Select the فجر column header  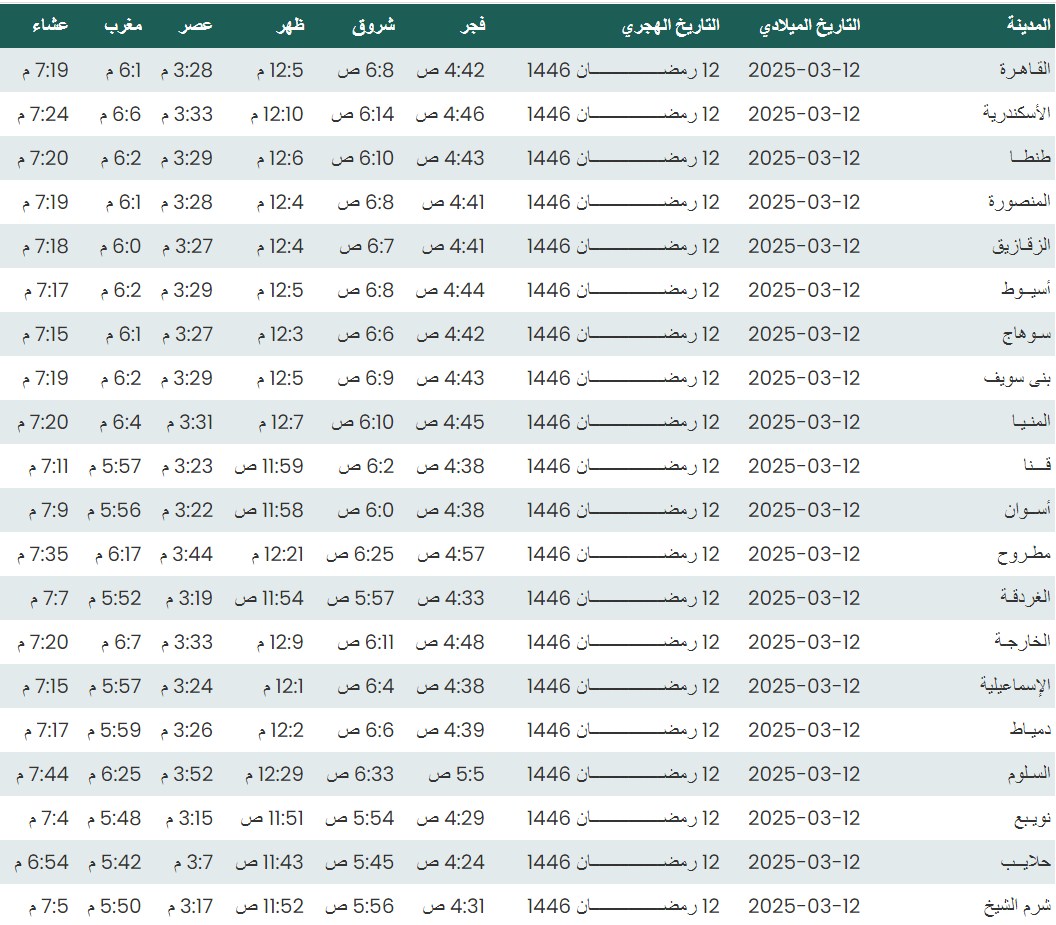point(471,26)
